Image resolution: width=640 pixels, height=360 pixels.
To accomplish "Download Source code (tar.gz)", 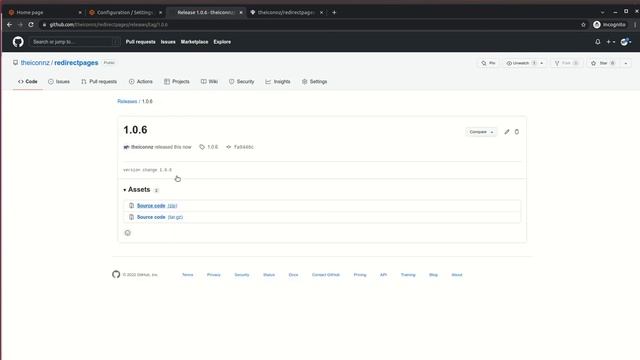I will click(x=160, y=217).
